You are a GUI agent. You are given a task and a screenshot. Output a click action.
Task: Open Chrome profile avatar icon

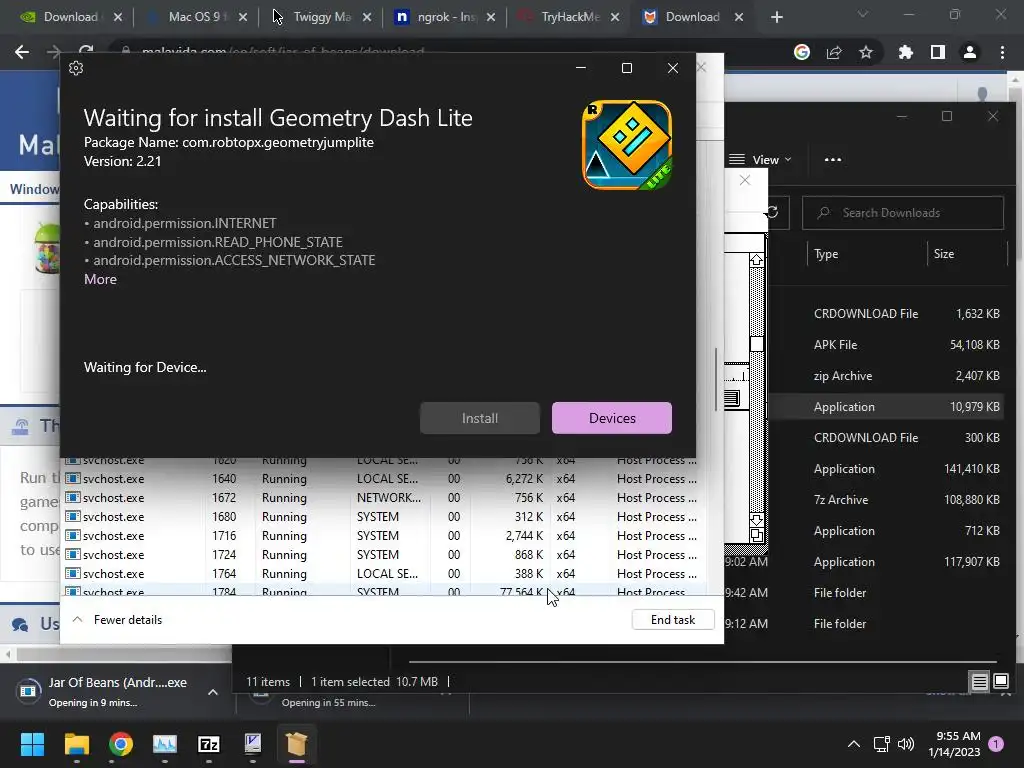970,52
